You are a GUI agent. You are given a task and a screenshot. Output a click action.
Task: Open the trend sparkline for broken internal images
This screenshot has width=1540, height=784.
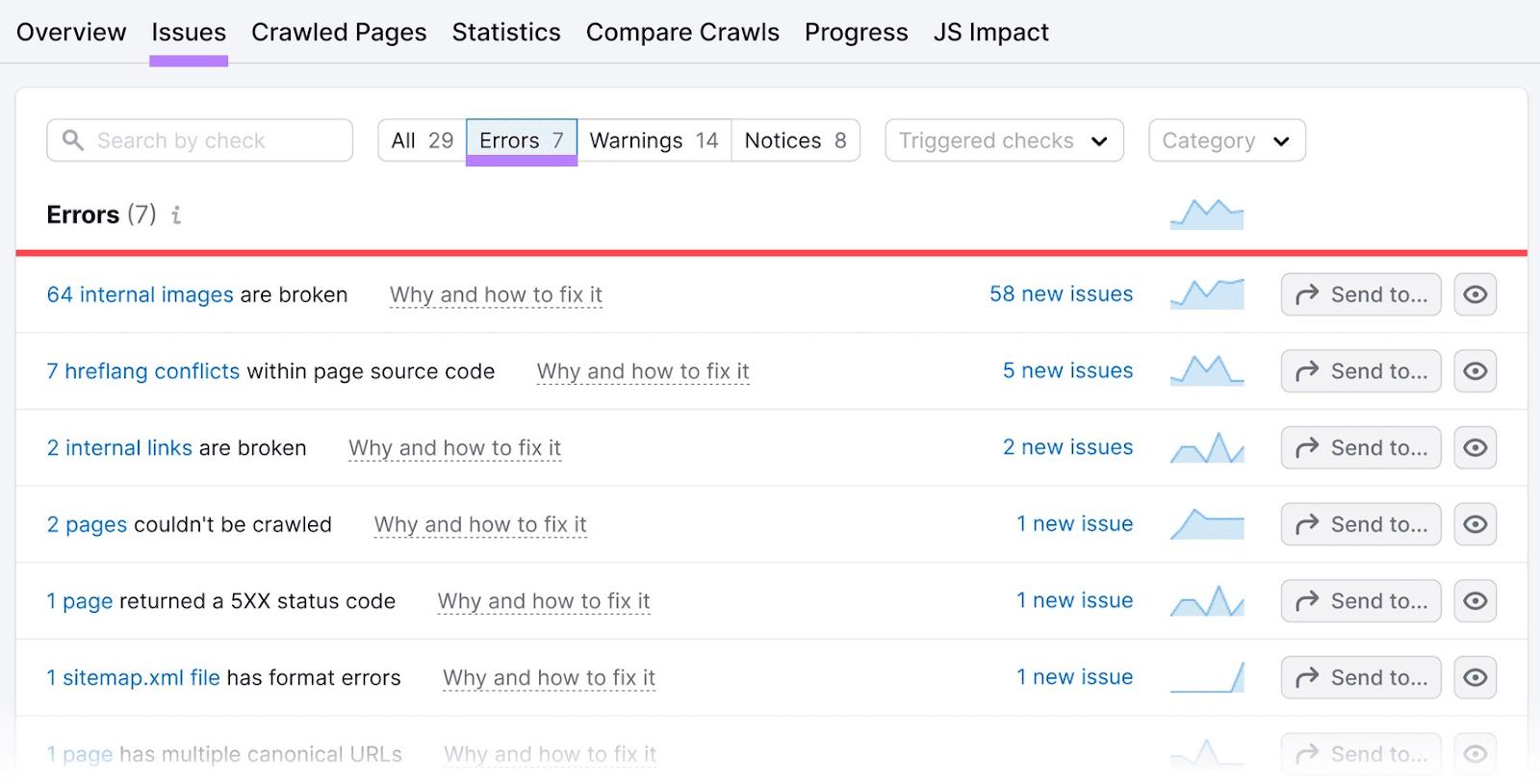(x=1207, y=294)
